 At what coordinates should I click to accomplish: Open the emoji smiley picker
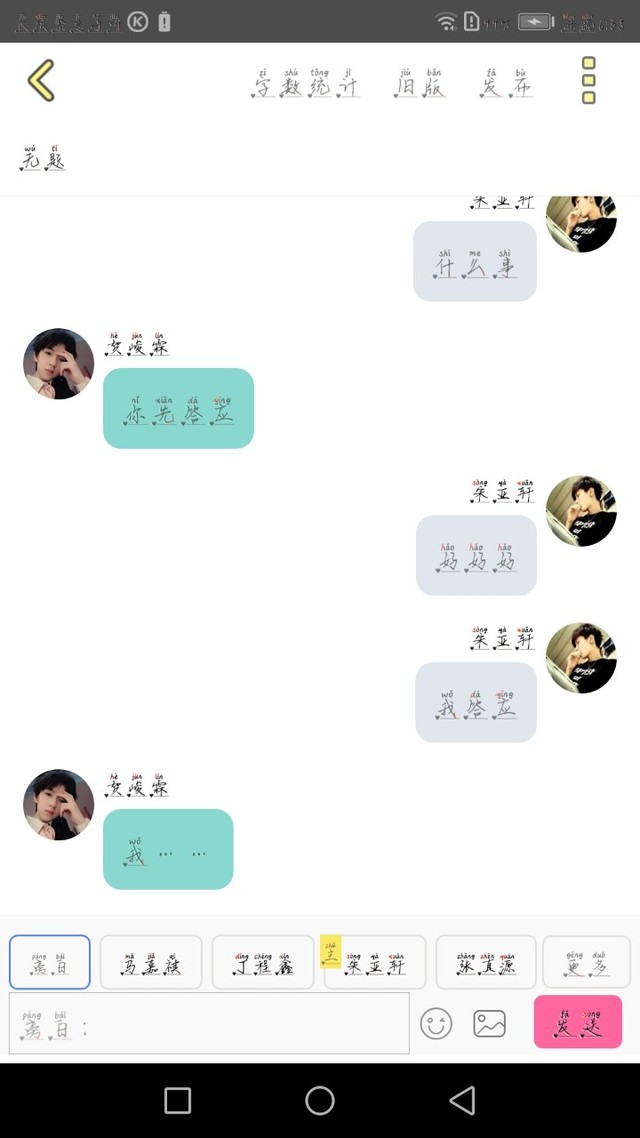[x=436, y=1023]
